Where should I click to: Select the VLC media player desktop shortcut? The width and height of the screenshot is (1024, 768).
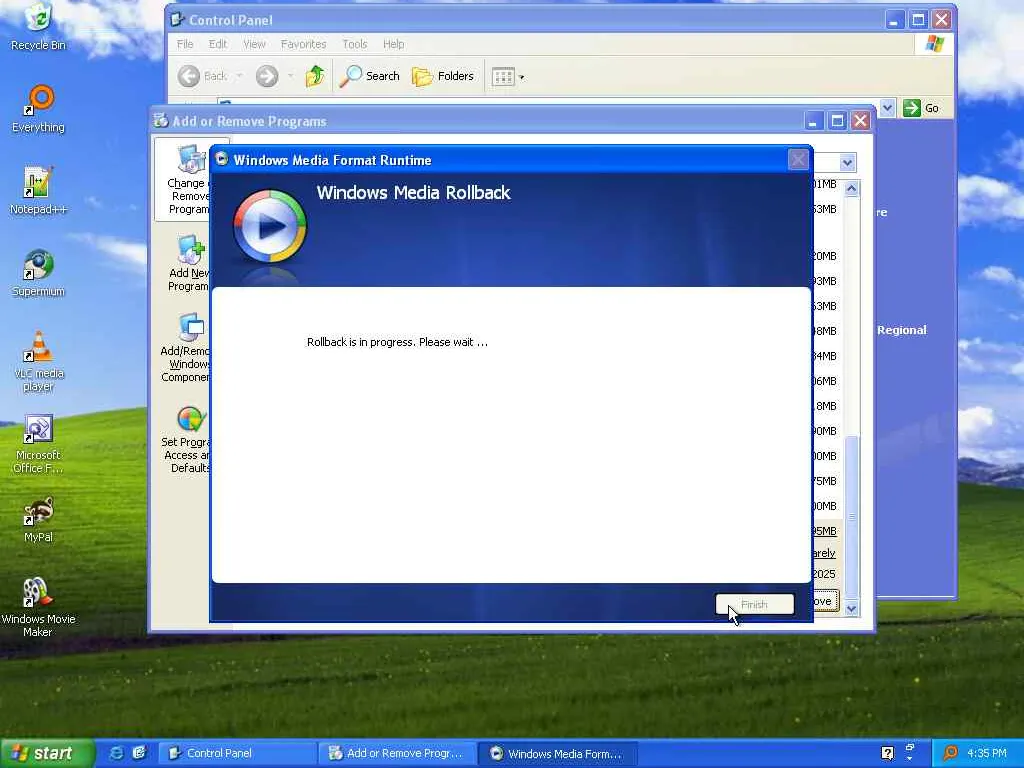(x=38, y=361)
